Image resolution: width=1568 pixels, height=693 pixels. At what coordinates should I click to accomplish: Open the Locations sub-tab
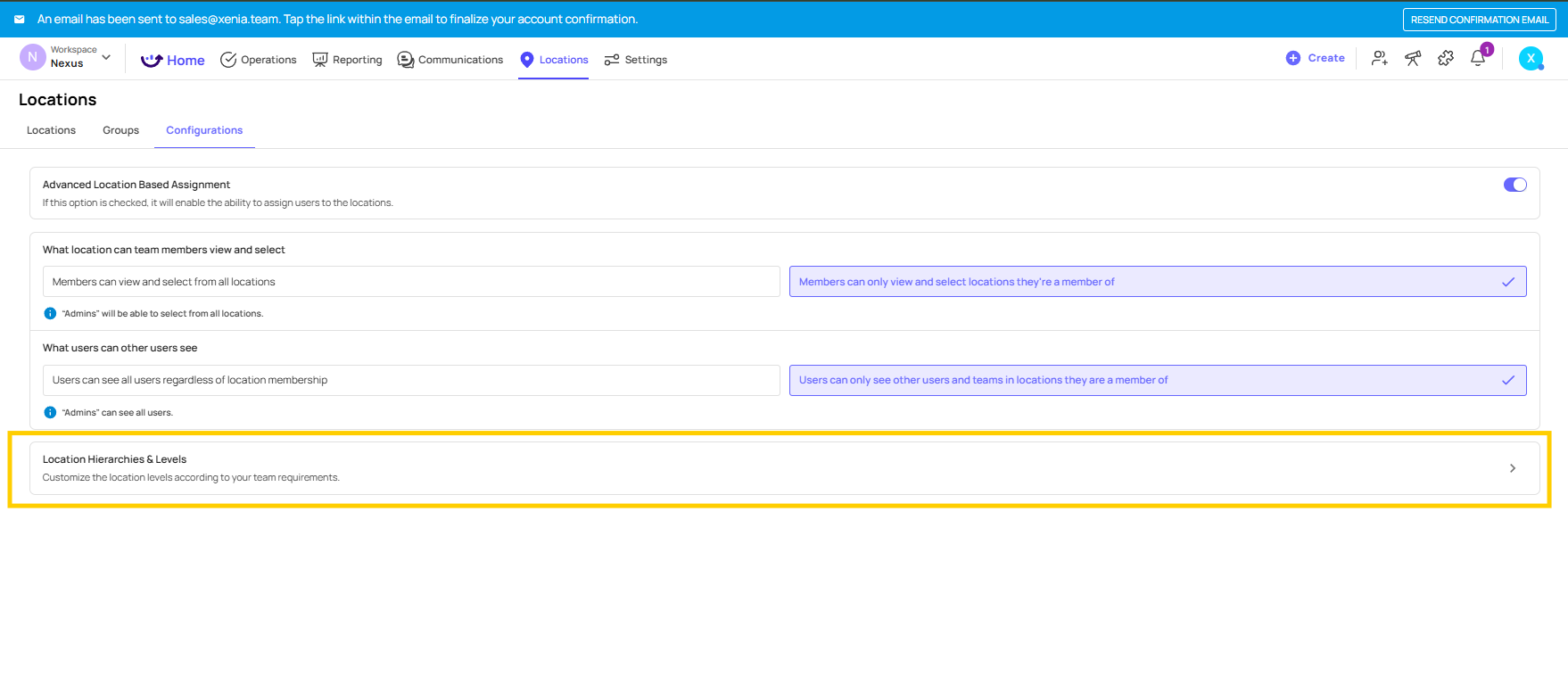click(51, 130)
